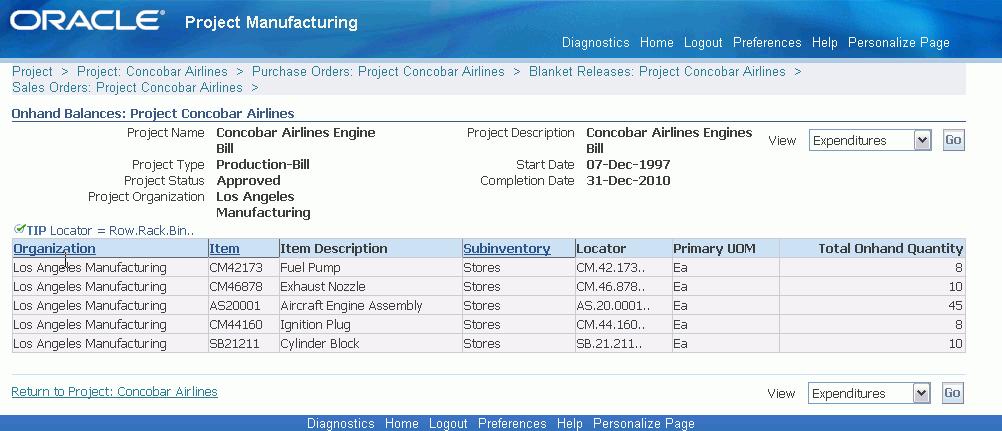The image size is (1002, 431).
Task: Sort the table by Item column
Action: (224, 249)
